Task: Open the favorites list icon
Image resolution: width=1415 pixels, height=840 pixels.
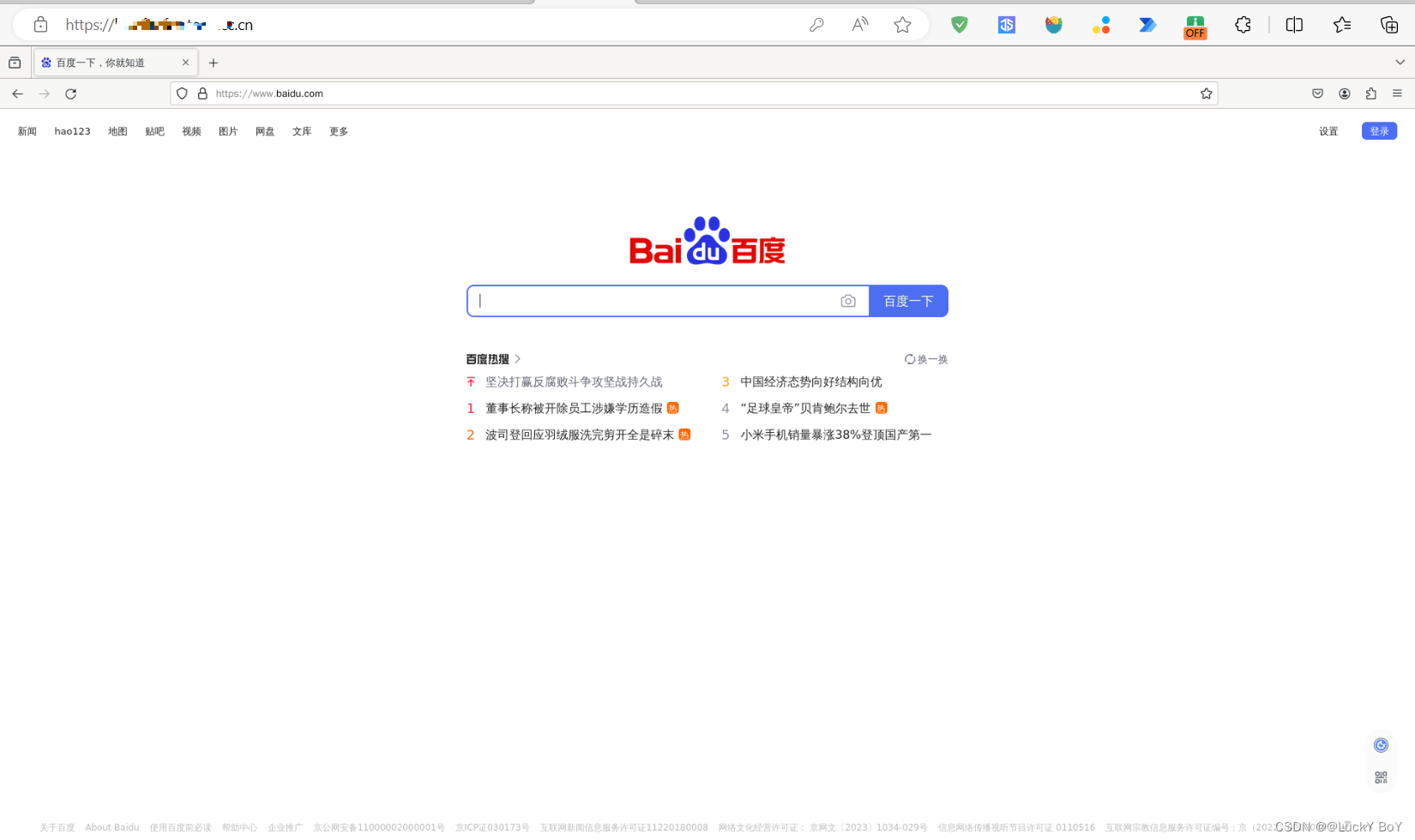Action: (1342, 25)
